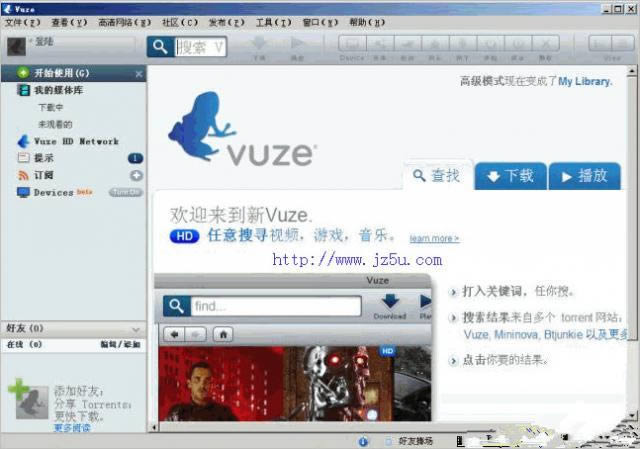Click the 登陆 login text in toolbar
The width and height of the screenshot is (640, 449).
tap(44, 41)
